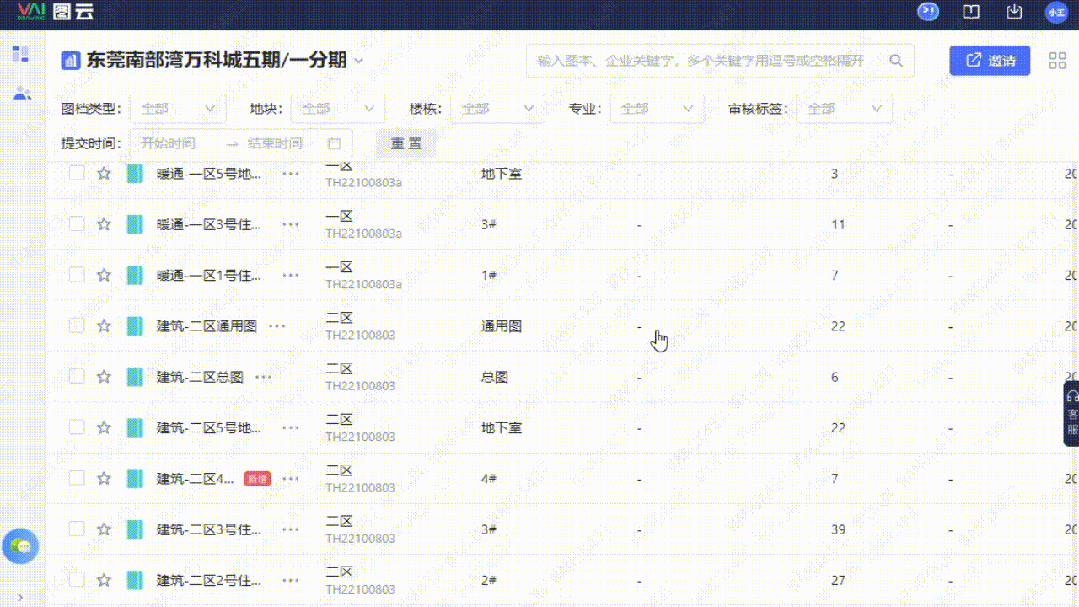Check the box for 暖通-一区3号住 row
The width and height of the screenshot is (1079, 607).
coord(77,224)
